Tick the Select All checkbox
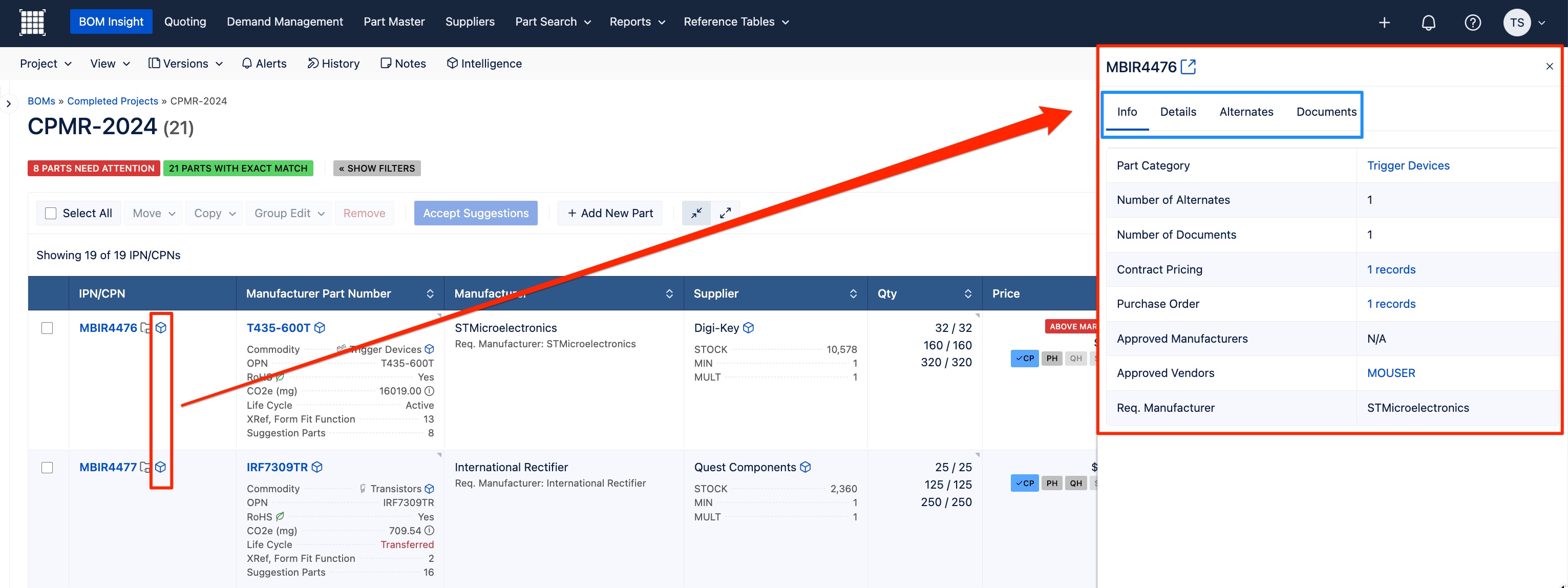The height and width of the screenshot is (588, 1568). pyautogui.click(x=51, y=213)
